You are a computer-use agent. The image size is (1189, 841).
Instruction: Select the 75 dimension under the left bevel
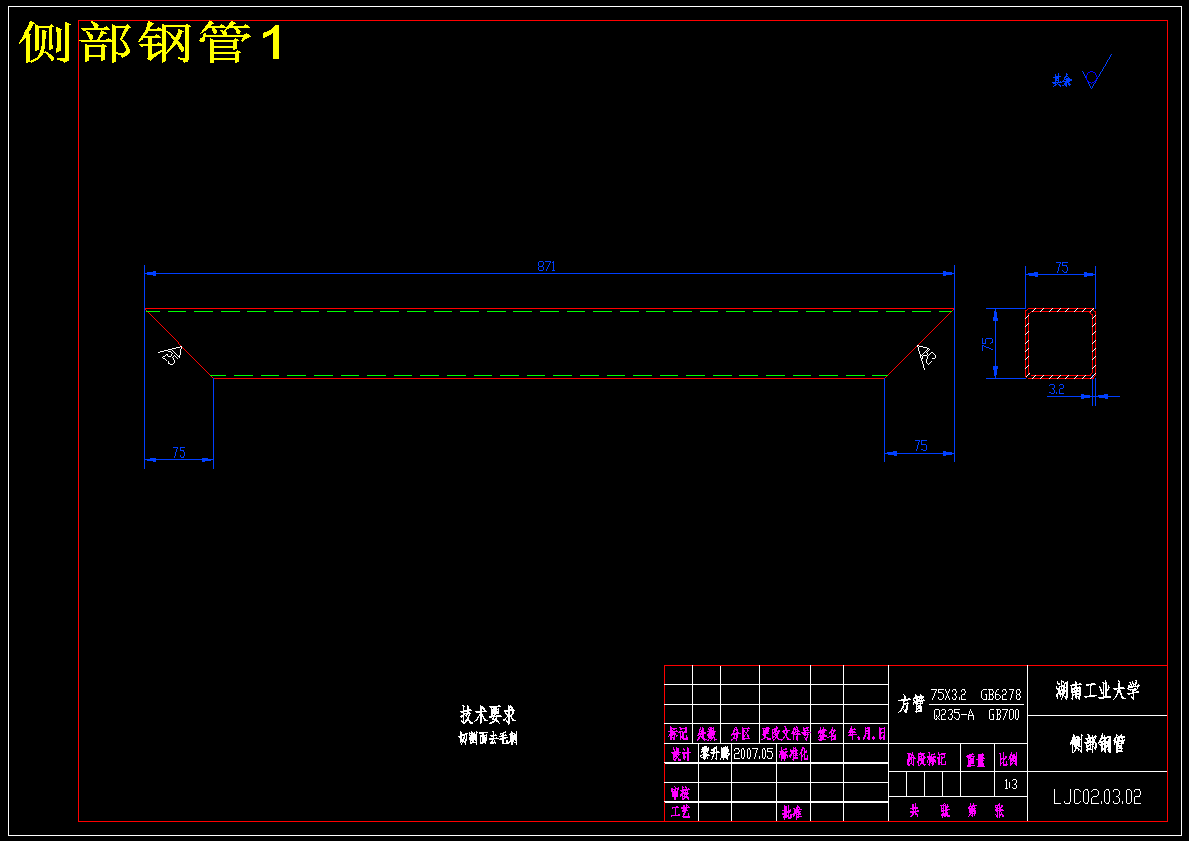tap(178, 452)
